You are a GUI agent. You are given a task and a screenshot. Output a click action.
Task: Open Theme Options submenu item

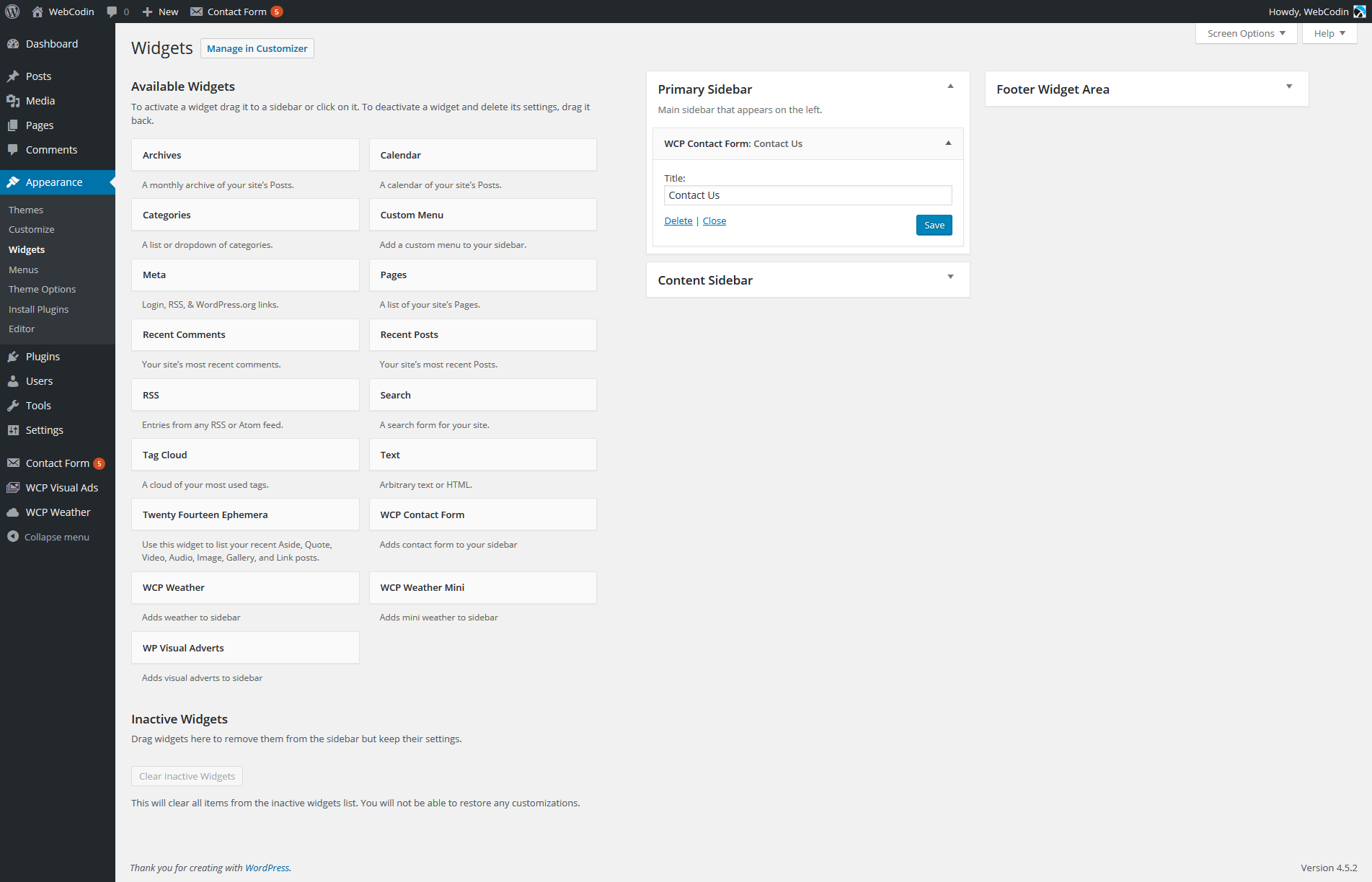(42, 289)
